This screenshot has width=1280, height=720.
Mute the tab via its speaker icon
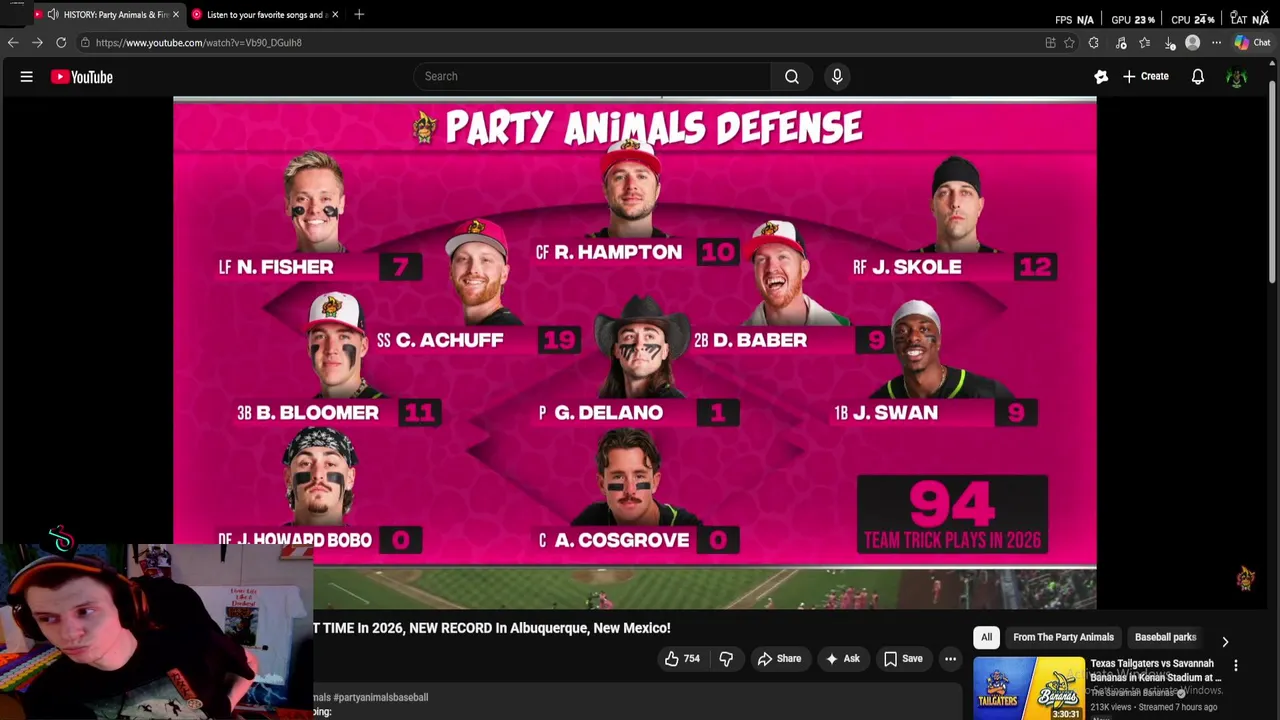pos(53,14)
